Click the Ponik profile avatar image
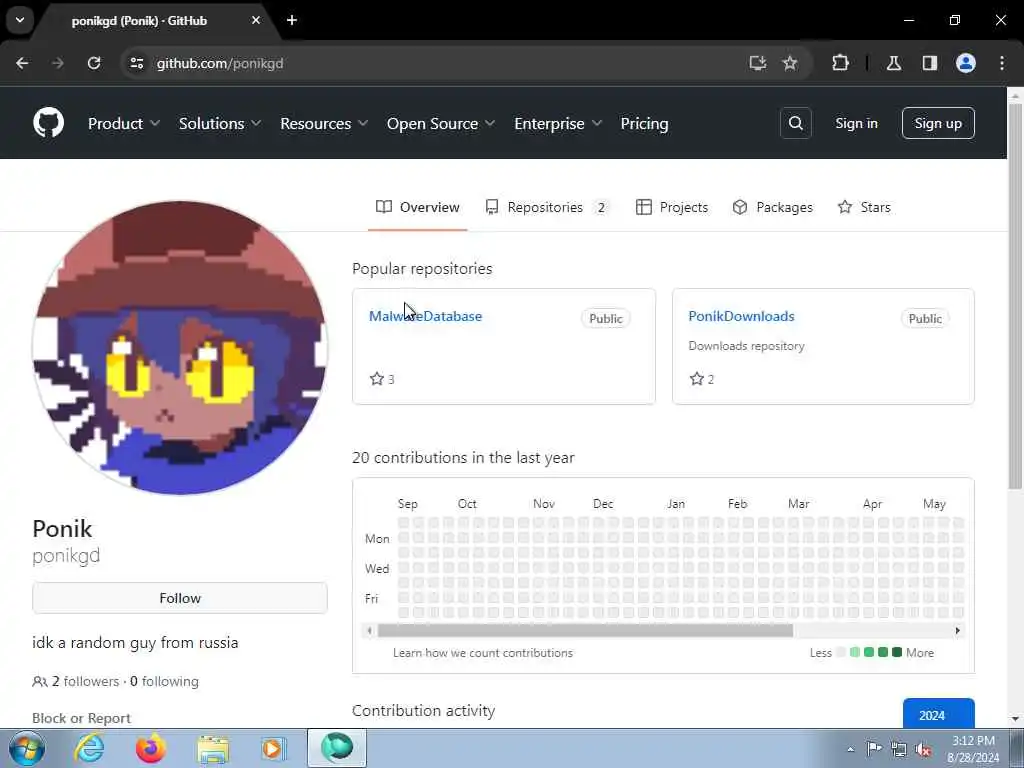1024x768 pixels. point(180,347)
